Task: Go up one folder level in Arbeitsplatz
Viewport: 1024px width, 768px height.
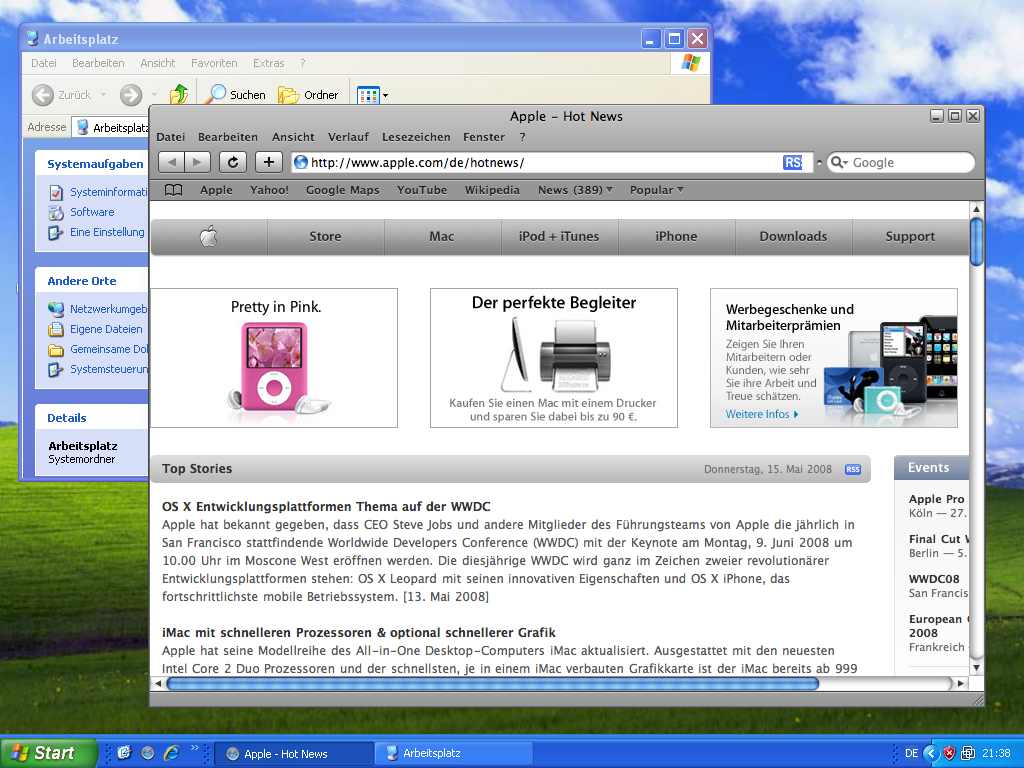Action: coord(178,95)
